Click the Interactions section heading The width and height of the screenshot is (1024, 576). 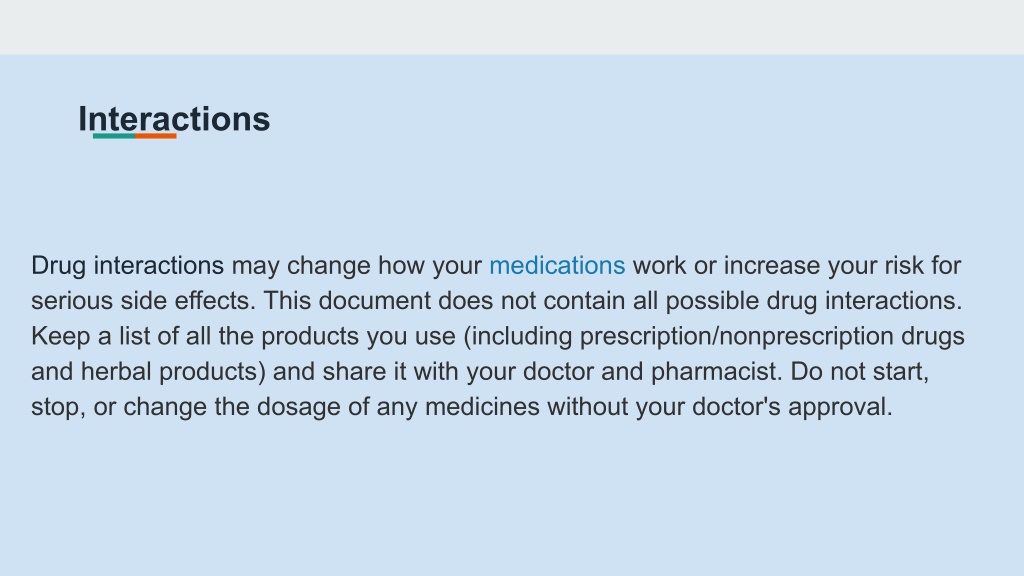[x=174, y=120]
